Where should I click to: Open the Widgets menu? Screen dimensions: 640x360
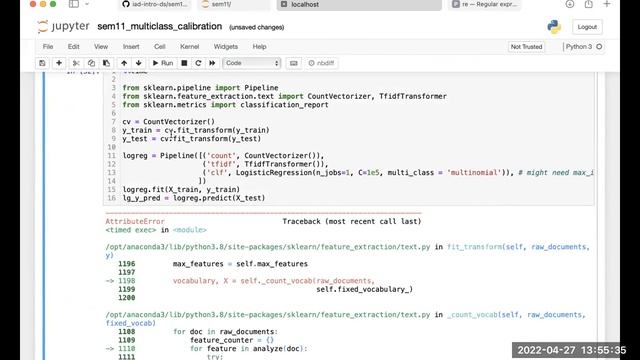coord(226,47)
